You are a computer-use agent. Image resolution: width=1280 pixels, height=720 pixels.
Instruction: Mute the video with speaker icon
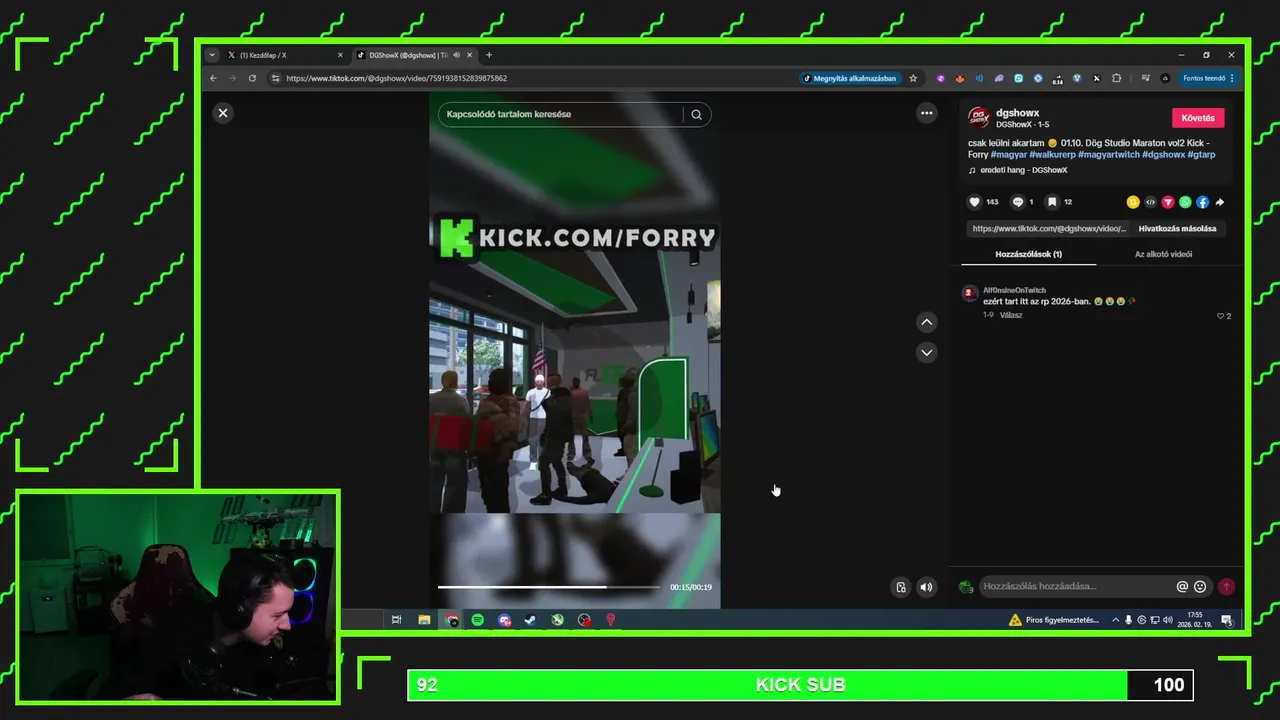click(x=926, y=588)
